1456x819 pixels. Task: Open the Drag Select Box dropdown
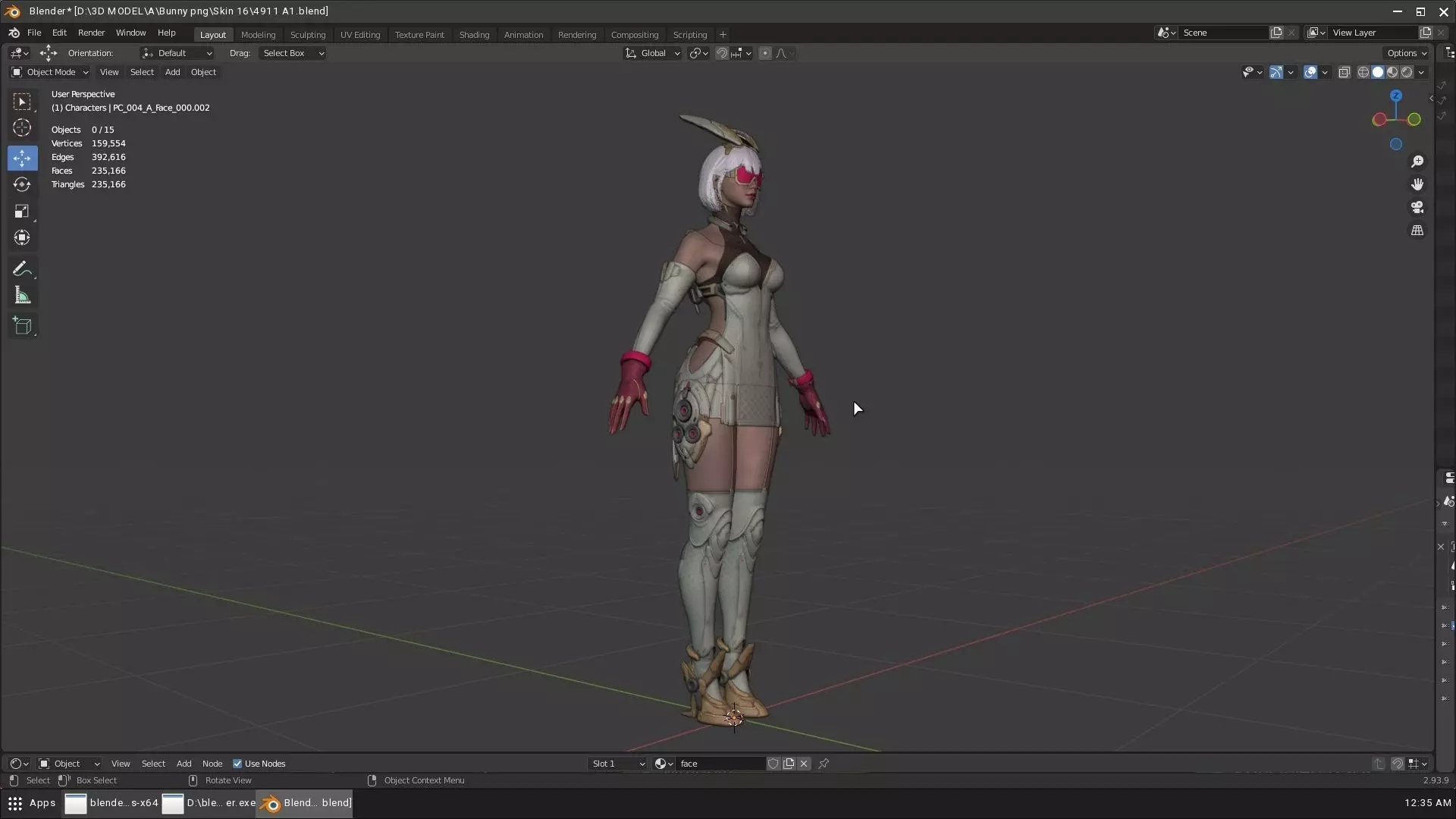click(x=292, y=53)
